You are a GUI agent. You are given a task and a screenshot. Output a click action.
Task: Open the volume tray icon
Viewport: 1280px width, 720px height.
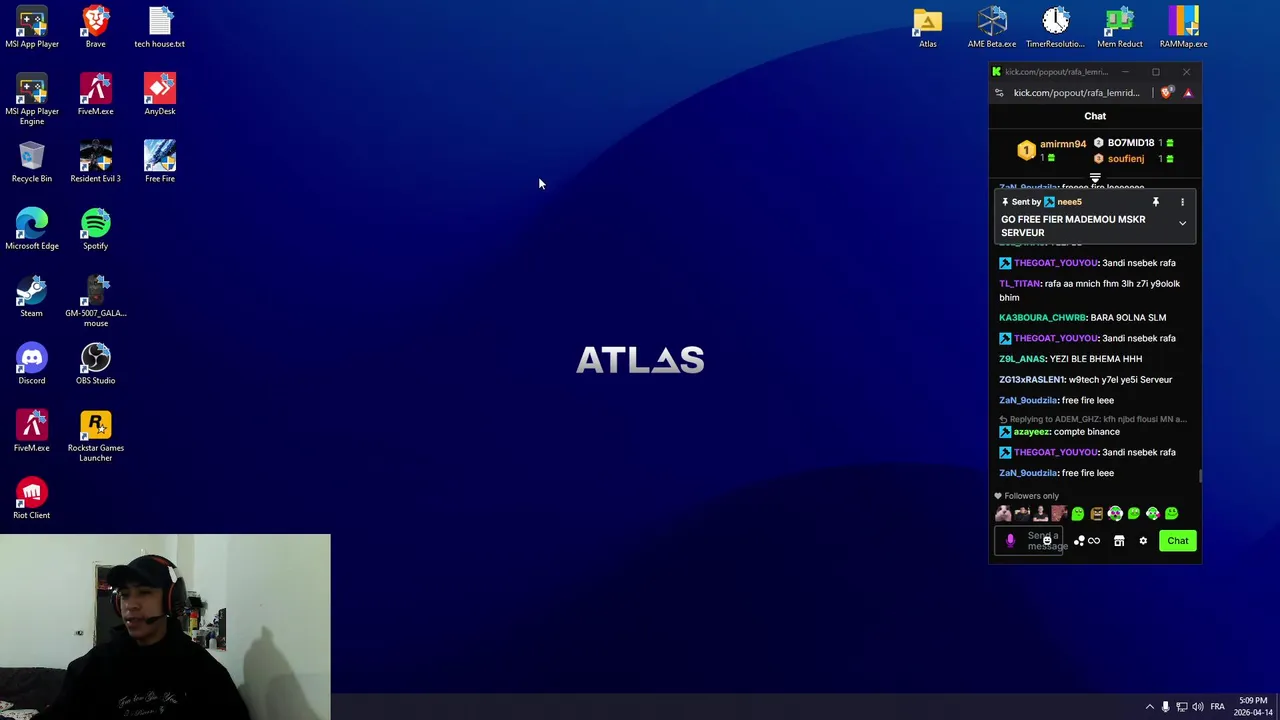click(1197, 707)
